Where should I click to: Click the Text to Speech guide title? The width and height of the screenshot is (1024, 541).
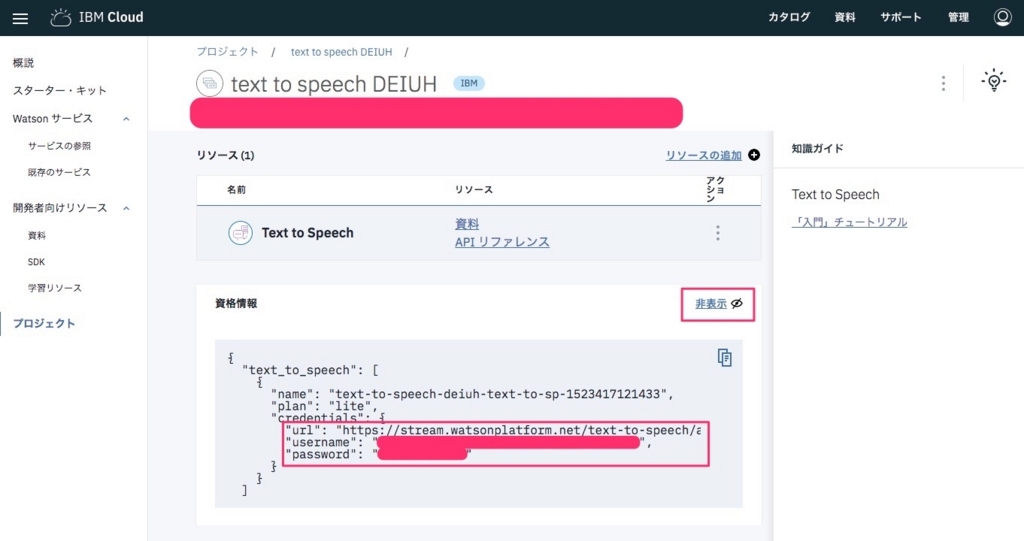click(835, 195)
